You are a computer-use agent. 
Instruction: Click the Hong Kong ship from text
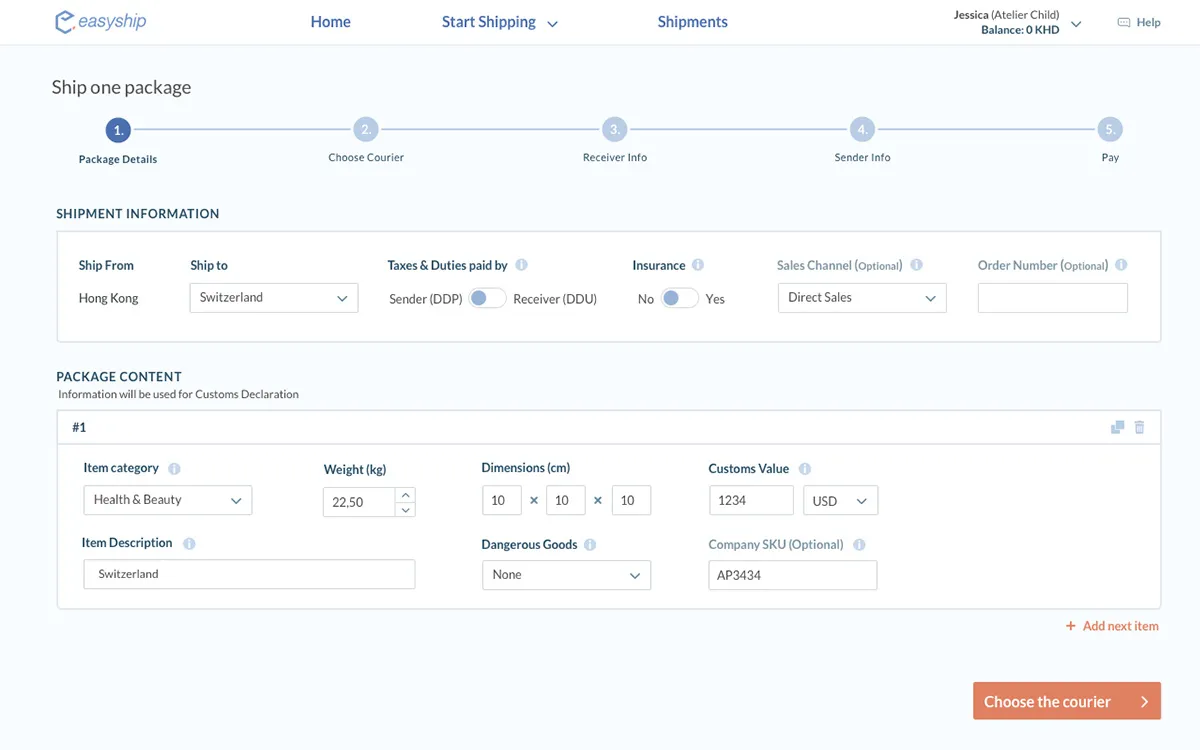tap(108, 298)
